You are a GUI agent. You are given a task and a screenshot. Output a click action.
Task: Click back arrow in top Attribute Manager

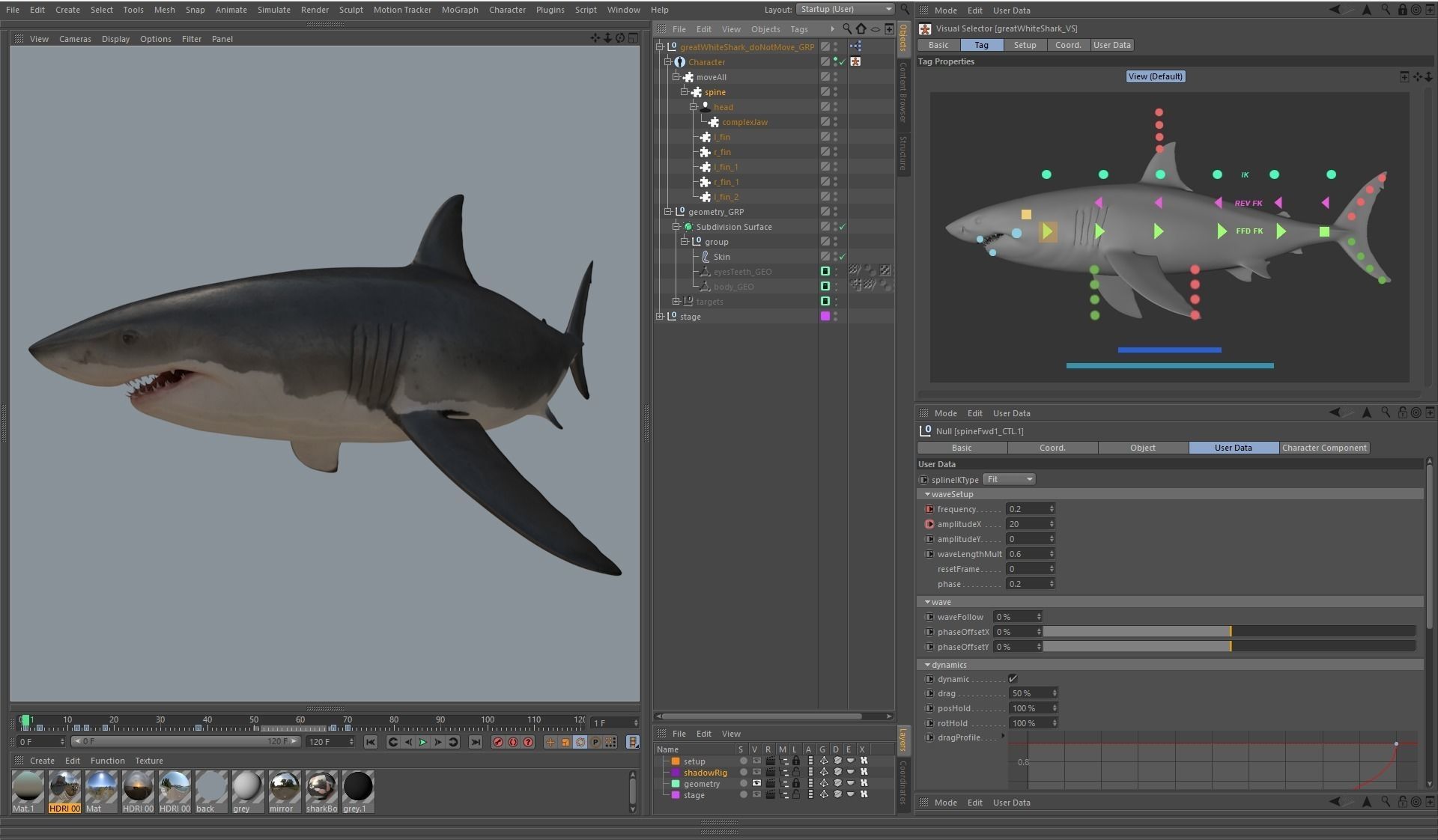1335,10
